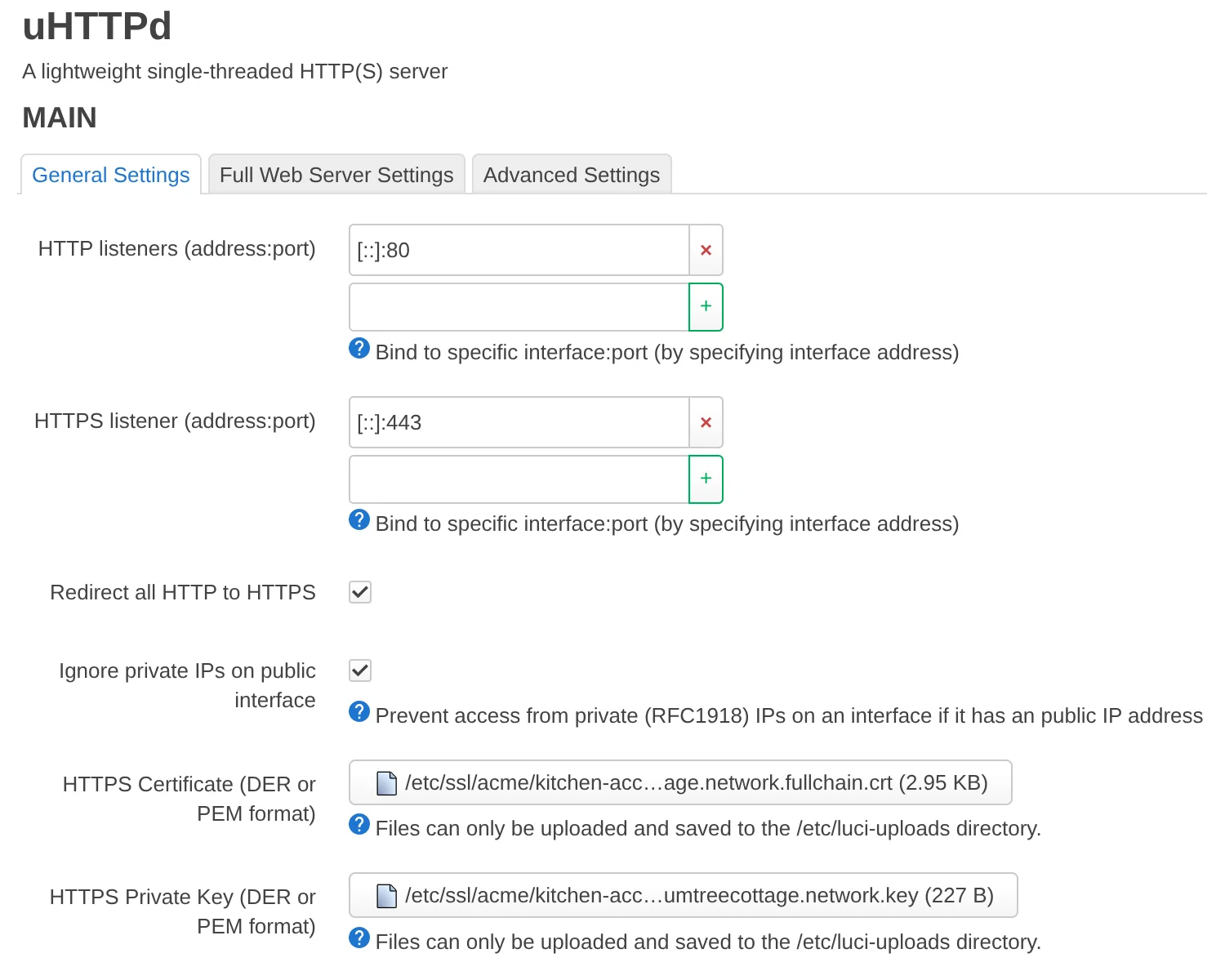This screenshot has height=980, width=1225.
Task: Click the empty HTTPS listener input box
Action: [514, 479]
